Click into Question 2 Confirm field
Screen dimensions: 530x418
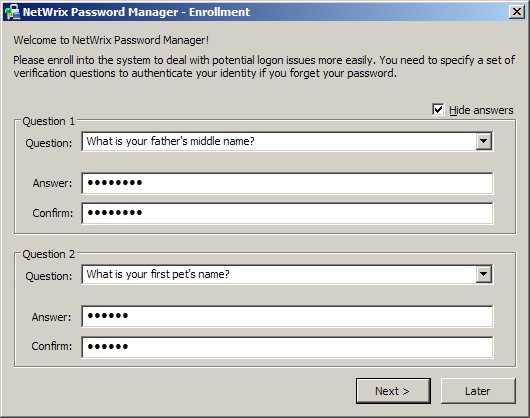pyautogui.click(x=287, y=347)
